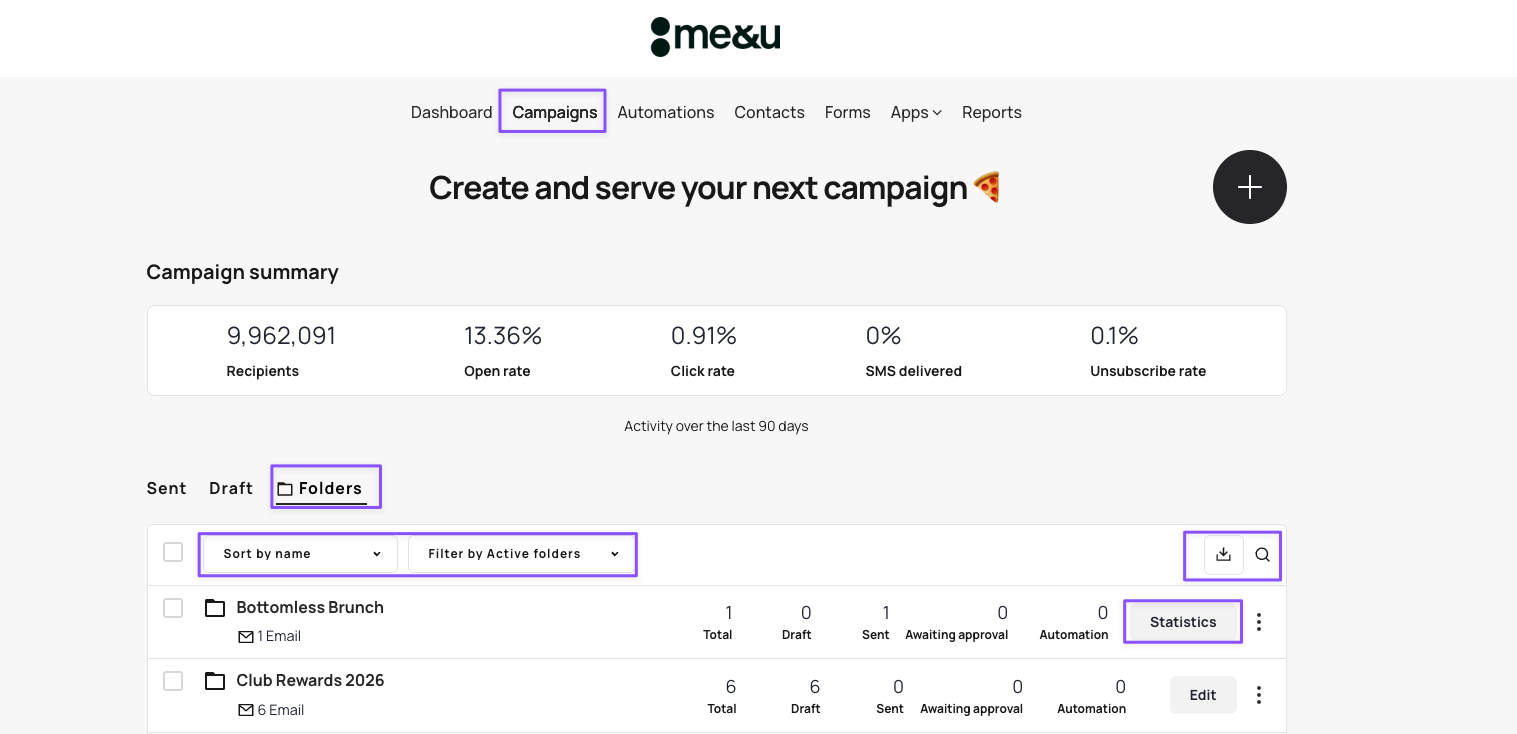Click the Club Rewards 2026 folder icon
Viewport: 1517px width, 734px height.
[215, 681]
